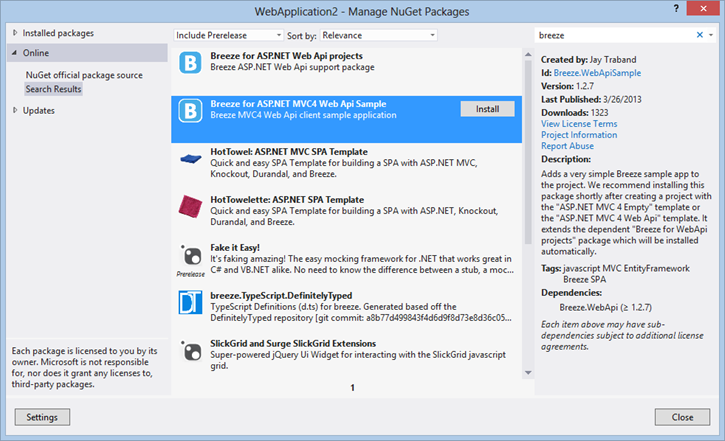Click Created by Jay Traband text
The width and height of the screenshot is (725, 441).
click(589, 60)
